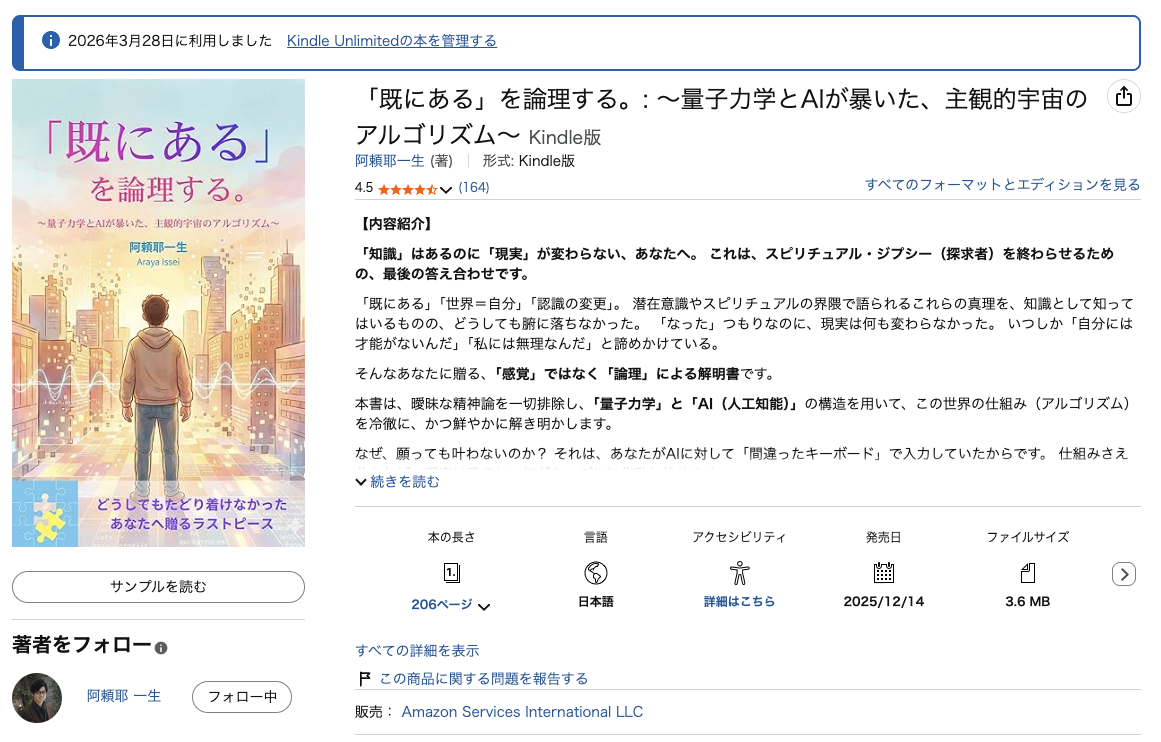Expand the description with 続きを読む
This screenshot has height=742, width=1161.
click(398, 482)
